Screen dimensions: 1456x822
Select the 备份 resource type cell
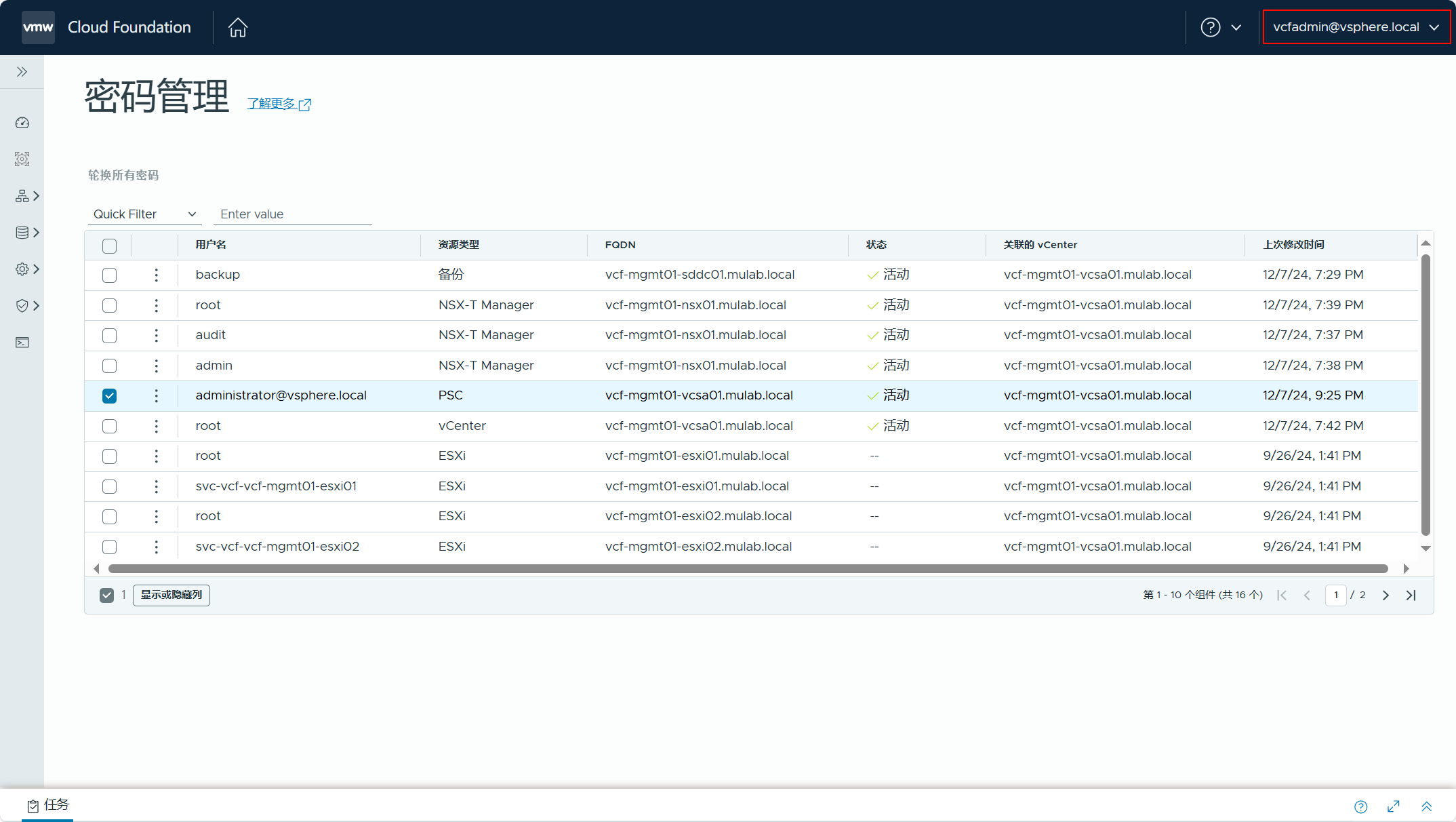click(x=451, y=275)
